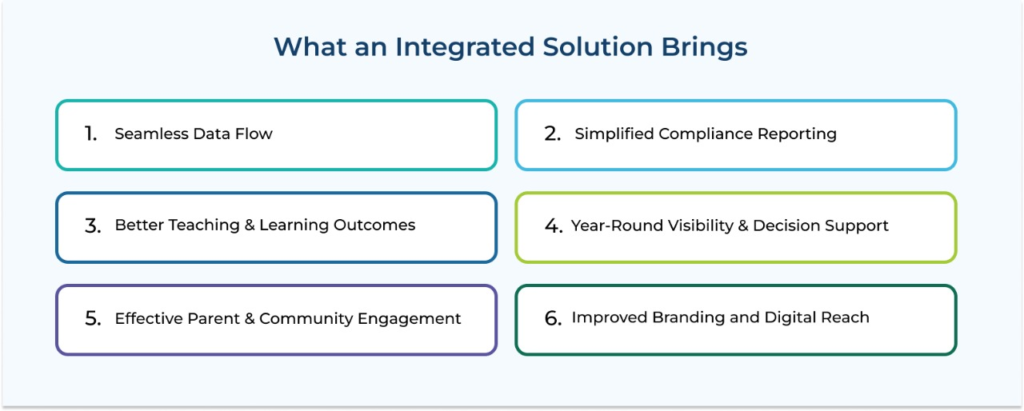The image size is (1024, 411).
Task: Click "Effective Parent & Community Engagement" text
Action: pyautogui.click(x=288, y=319)
